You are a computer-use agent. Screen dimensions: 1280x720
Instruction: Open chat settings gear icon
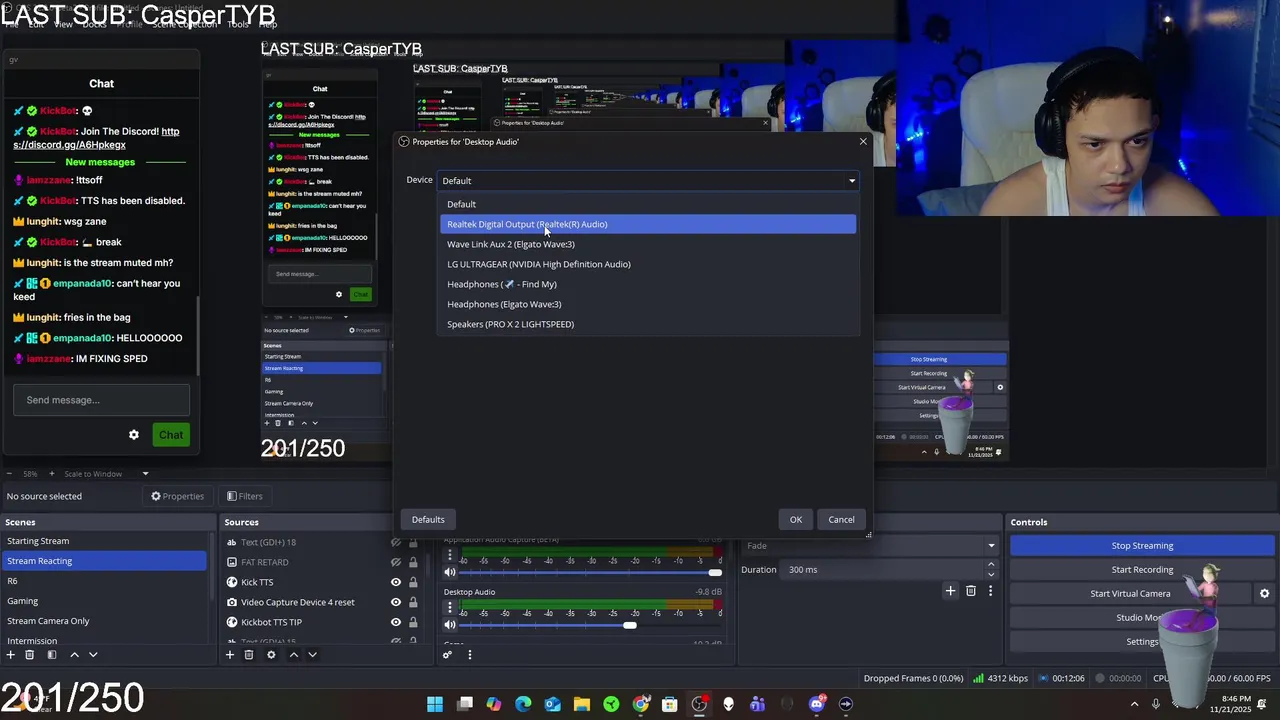pos(134,435)
